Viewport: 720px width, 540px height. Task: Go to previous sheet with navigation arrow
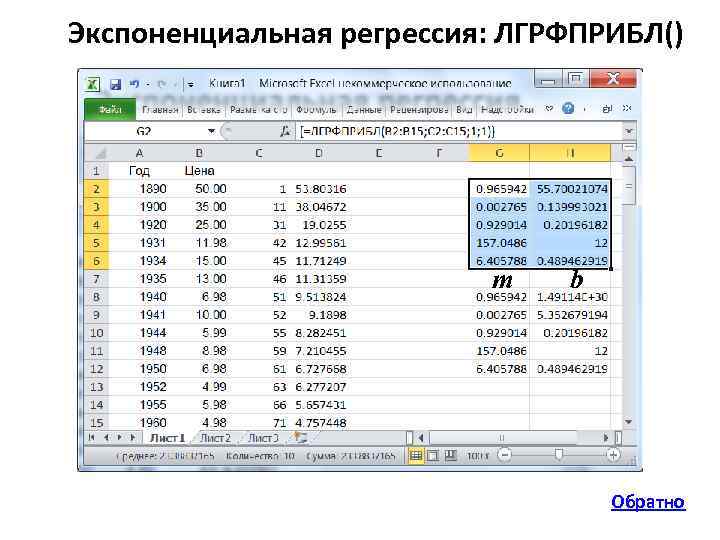point(106,438)
